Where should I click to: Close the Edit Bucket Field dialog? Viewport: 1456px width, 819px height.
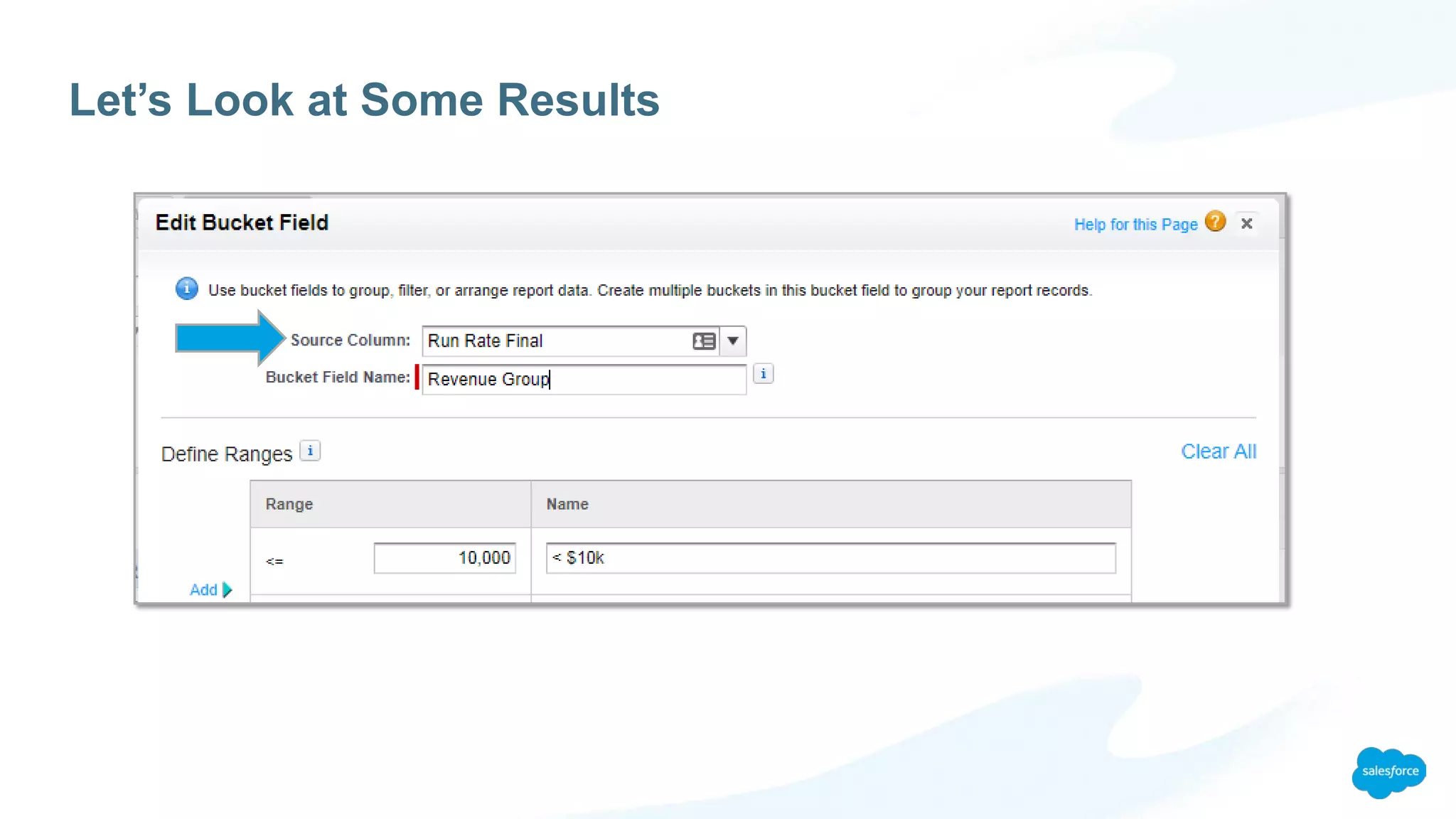click(x=1246, y=224)
